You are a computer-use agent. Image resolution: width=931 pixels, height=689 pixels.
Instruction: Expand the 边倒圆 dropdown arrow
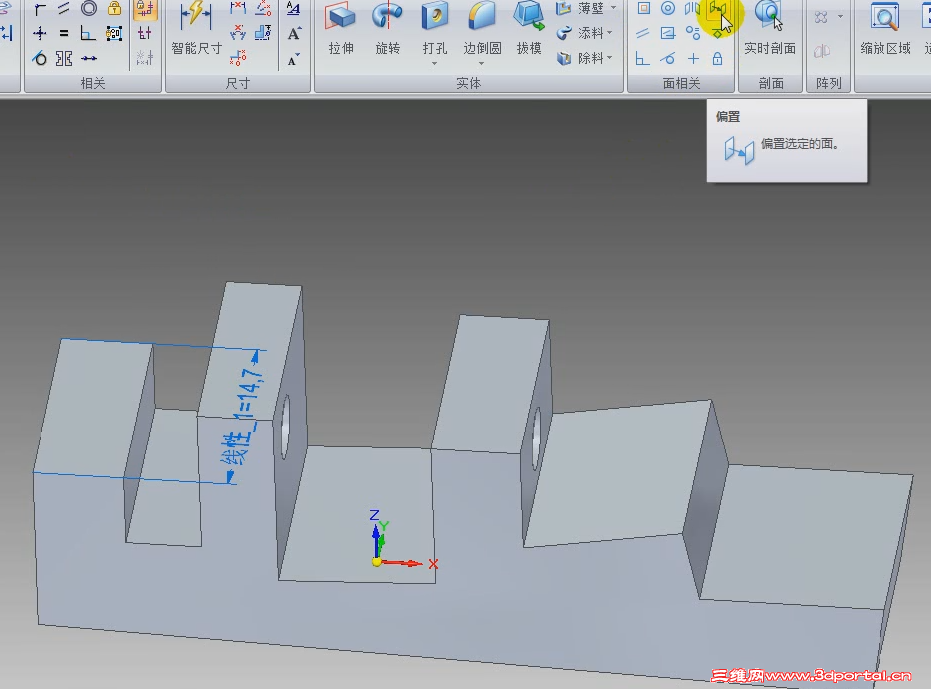pos(482,64)
